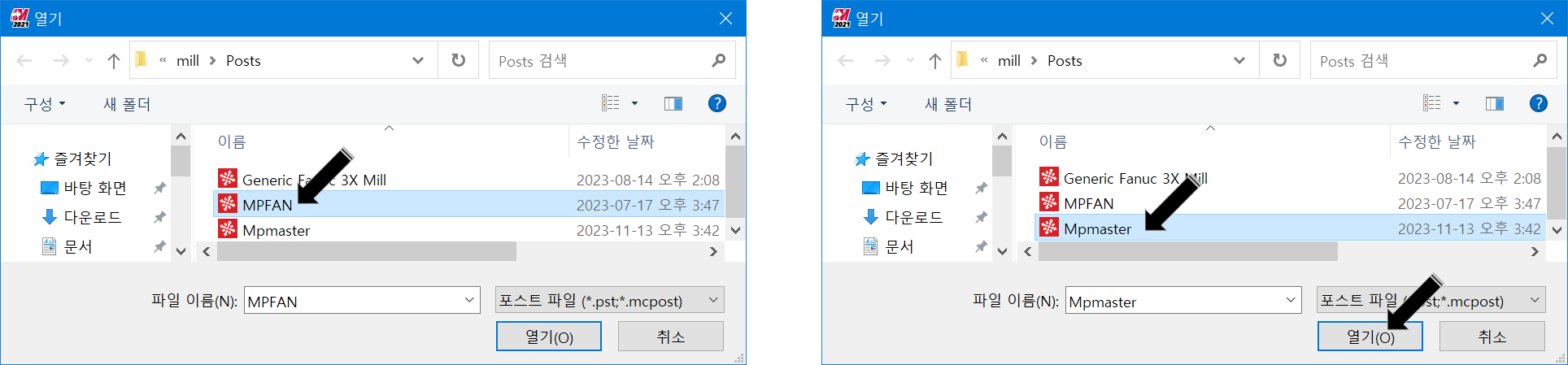Expand address bar history in left dialog

(x=418, y=60)
